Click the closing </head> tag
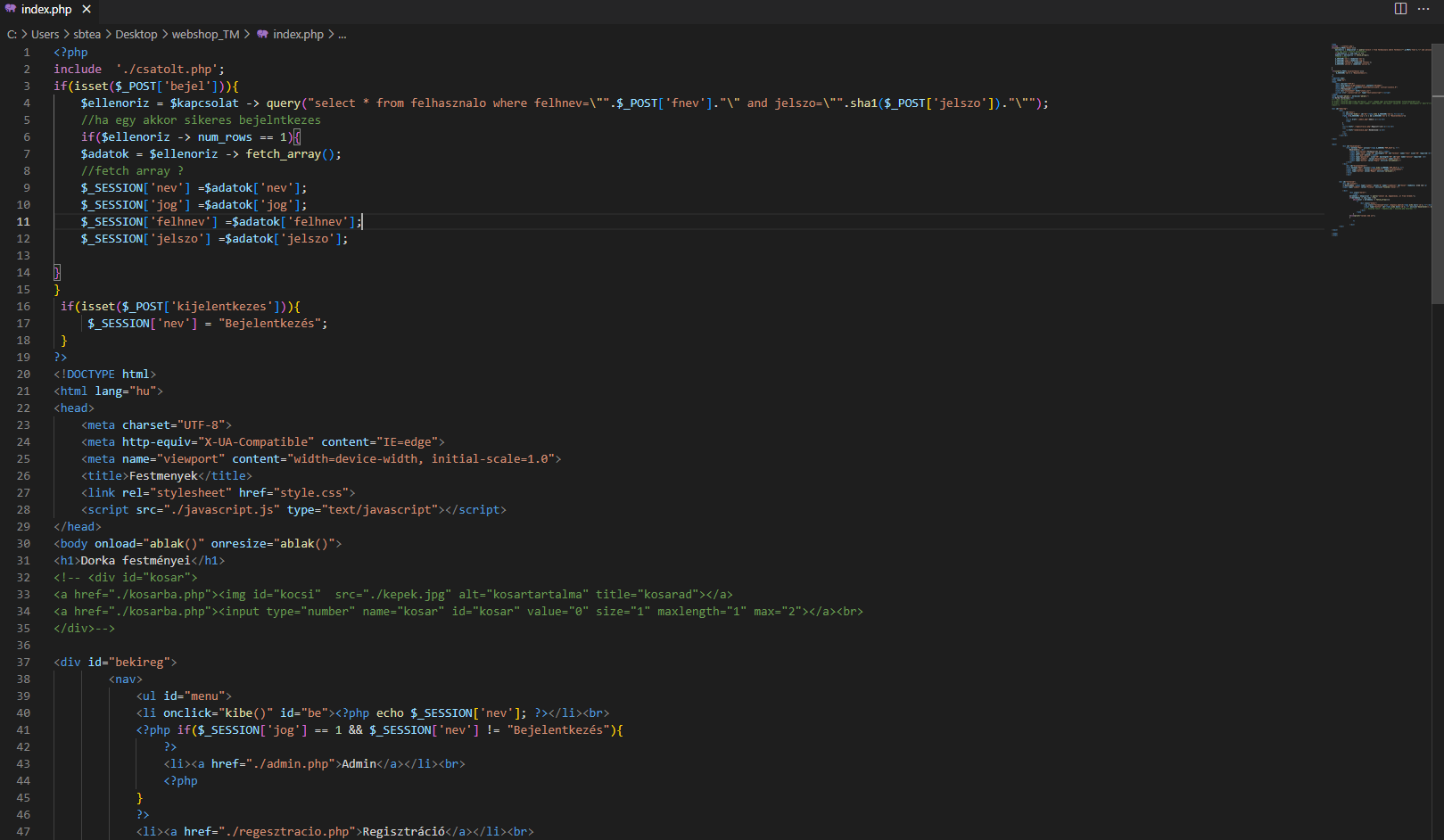The image size is (1444, 840). (78, 527)
